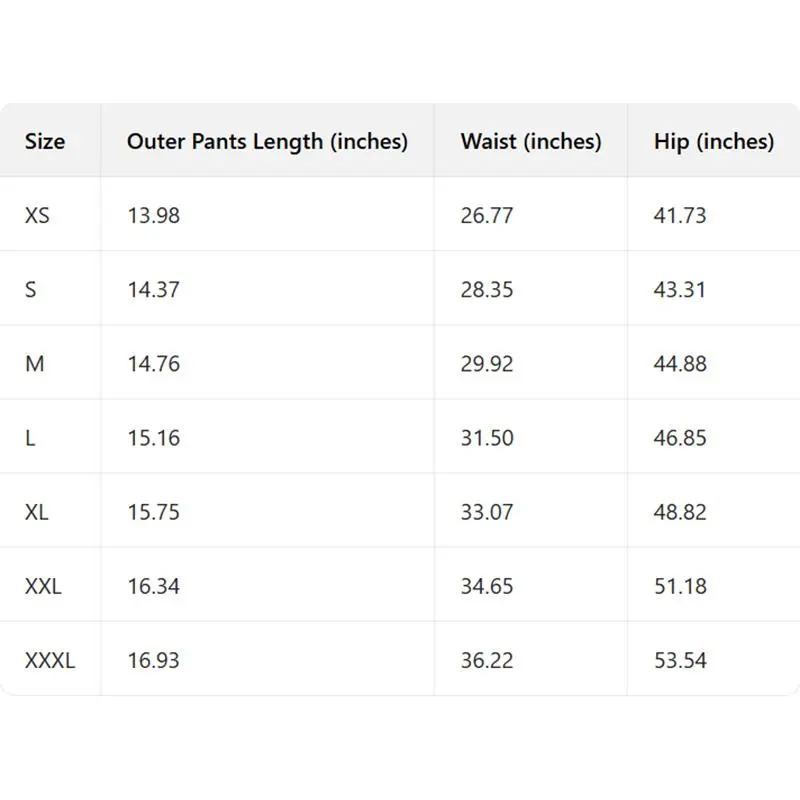Select the M size row label

coord(35,364)
